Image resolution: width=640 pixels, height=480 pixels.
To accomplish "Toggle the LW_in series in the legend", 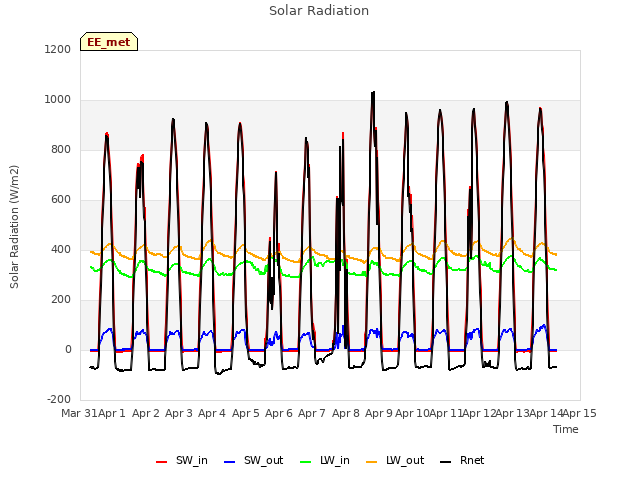I will [x=325, y=460].
